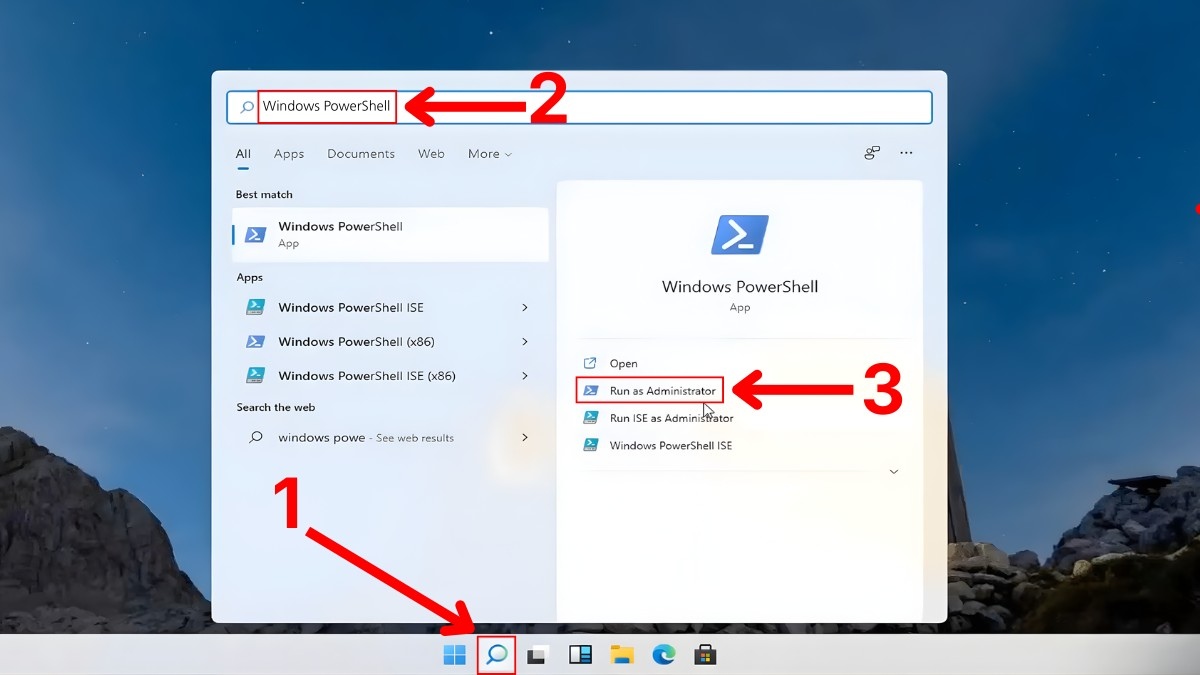Viewport: 1200px width, 675px height.
Task: Click the Windows PowerShell ISE (x86) icon
Action: pos(256,375)
